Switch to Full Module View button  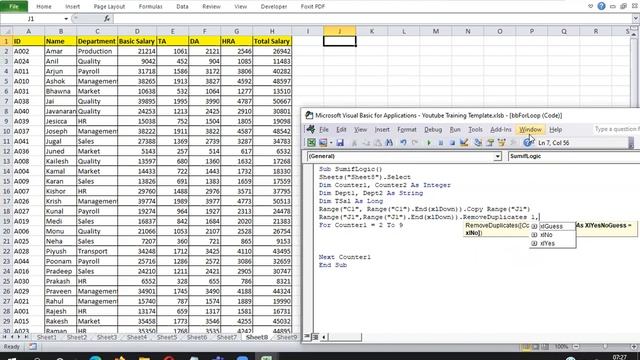point(315,337)
